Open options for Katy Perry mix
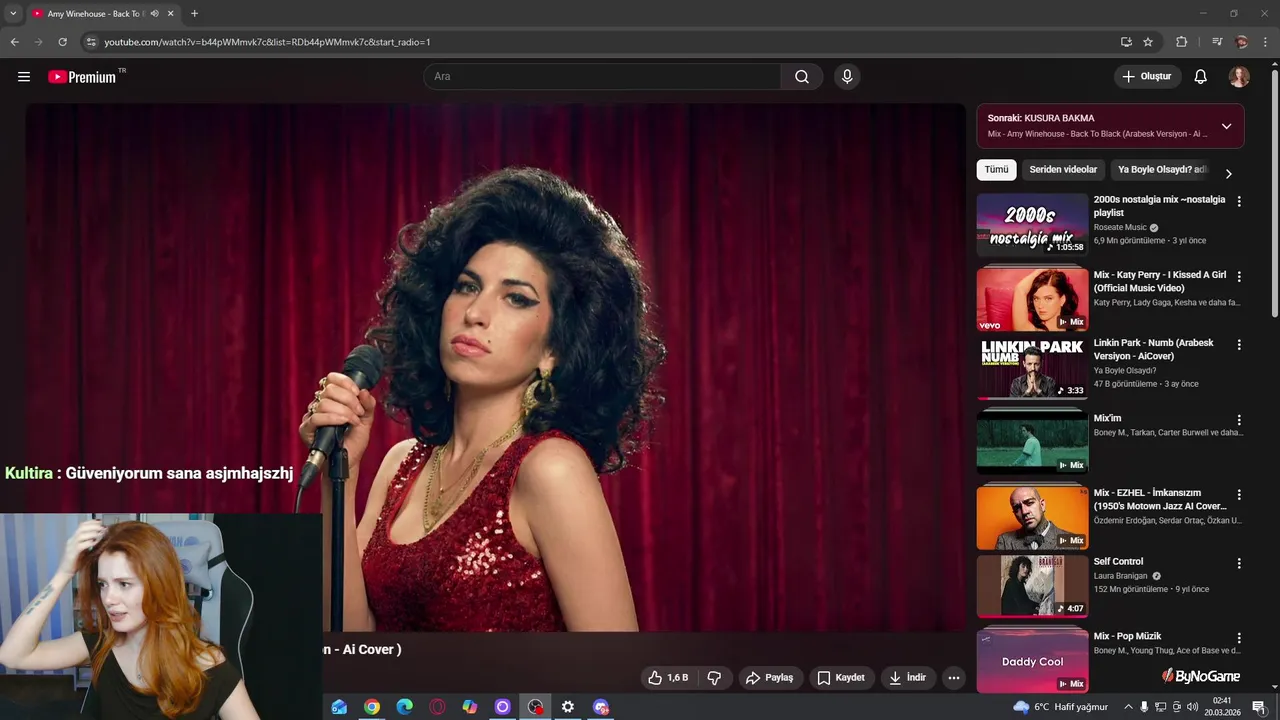1280x720 pixels. [x=1239, y=277]
